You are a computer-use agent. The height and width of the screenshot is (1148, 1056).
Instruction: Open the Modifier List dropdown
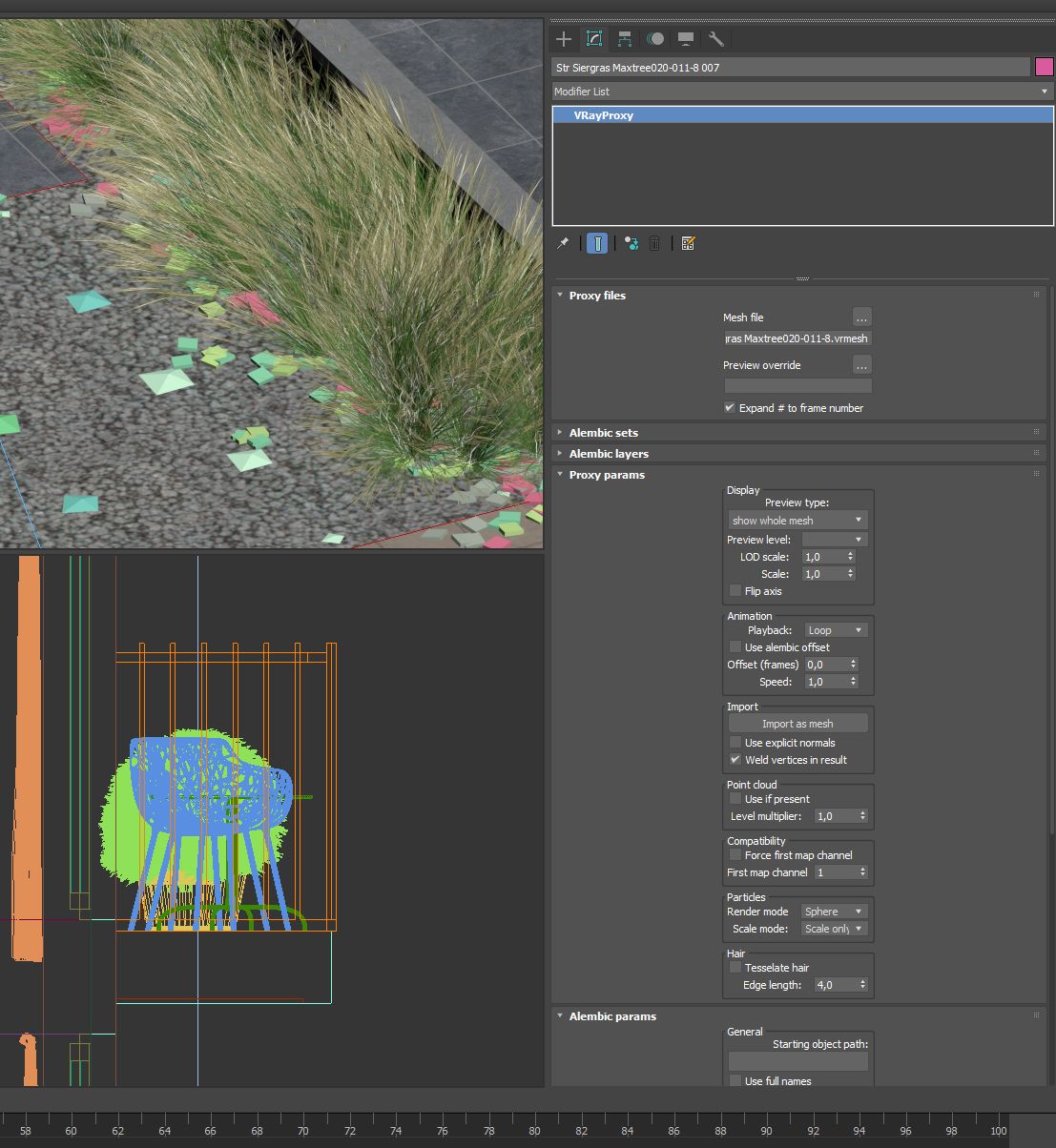(802, 92)
